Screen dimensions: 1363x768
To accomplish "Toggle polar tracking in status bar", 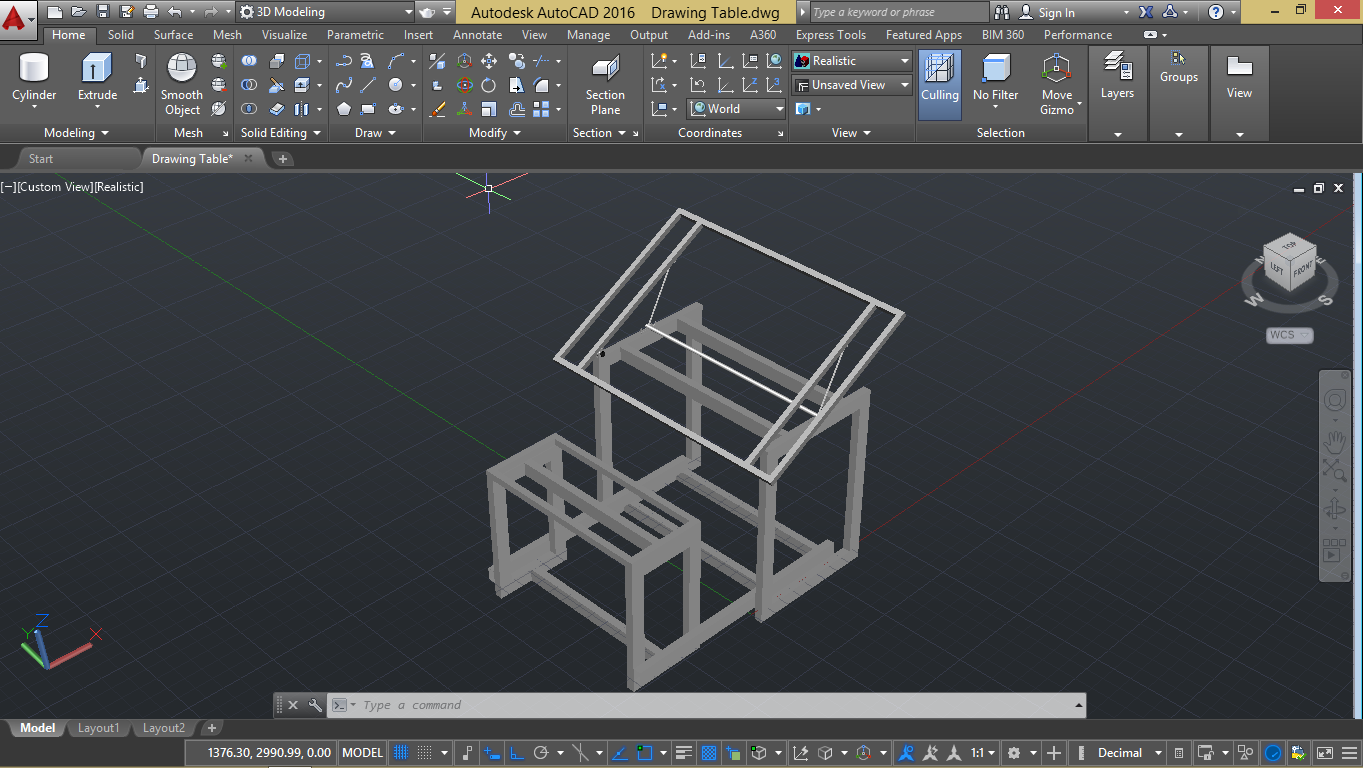I will tap(541, 753).
